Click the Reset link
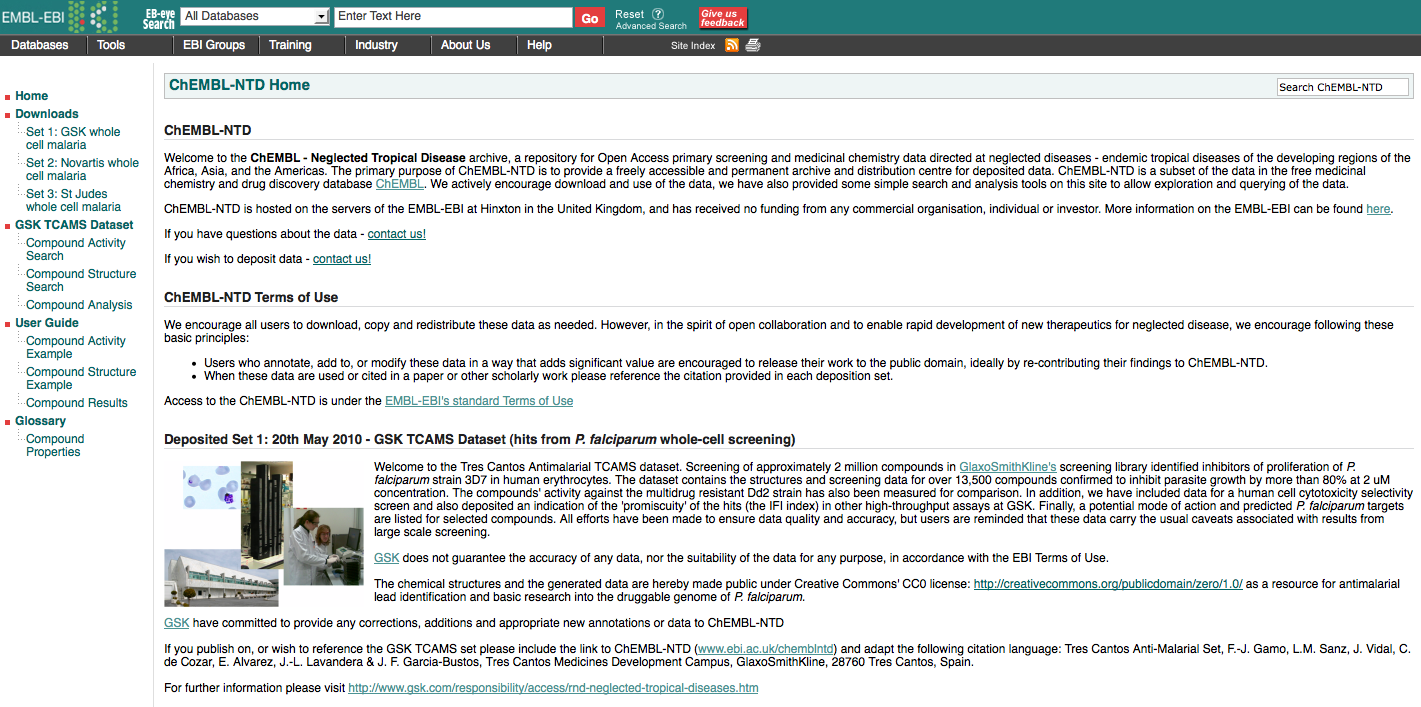 (630, 14)
